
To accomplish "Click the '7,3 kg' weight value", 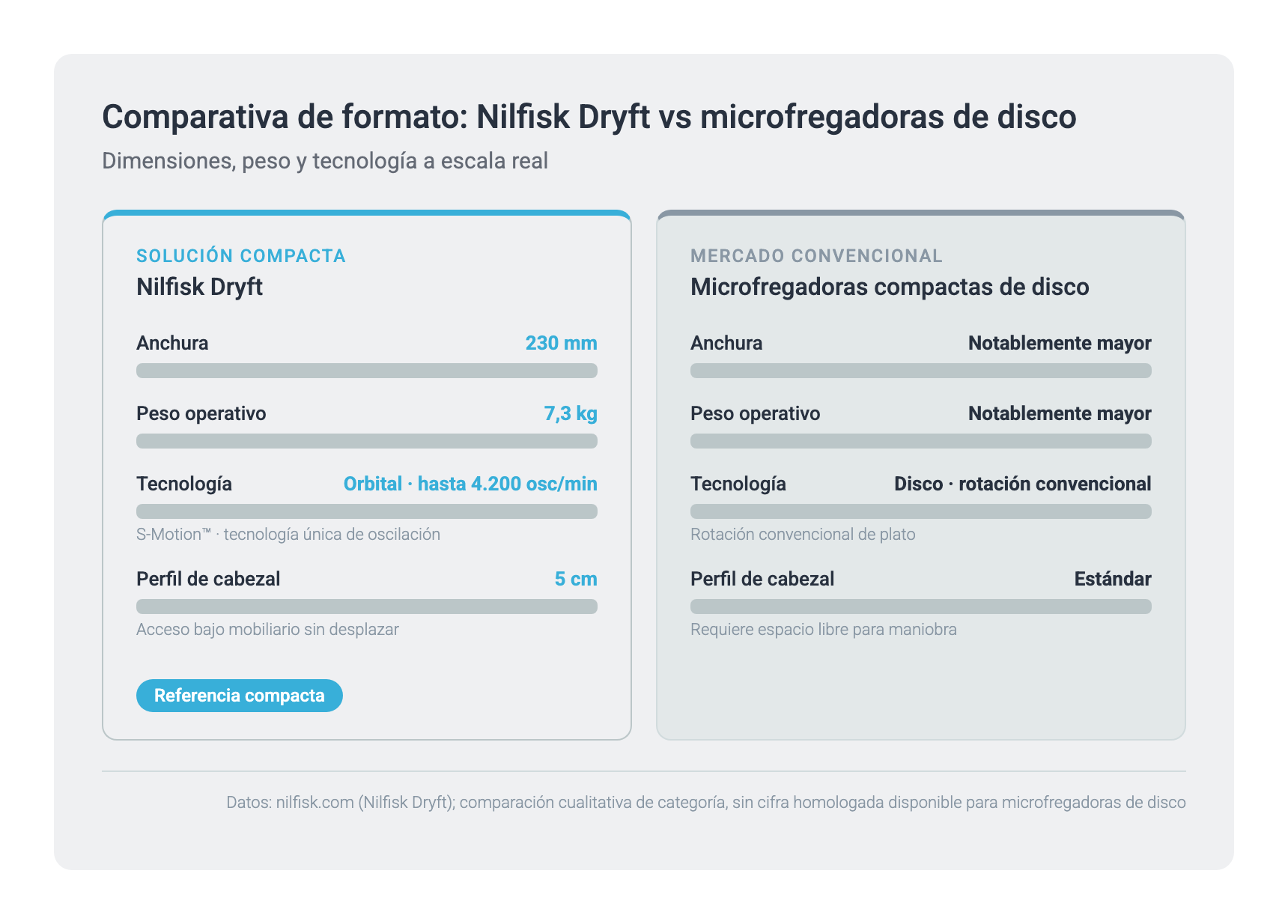I will tap(571, 413).
